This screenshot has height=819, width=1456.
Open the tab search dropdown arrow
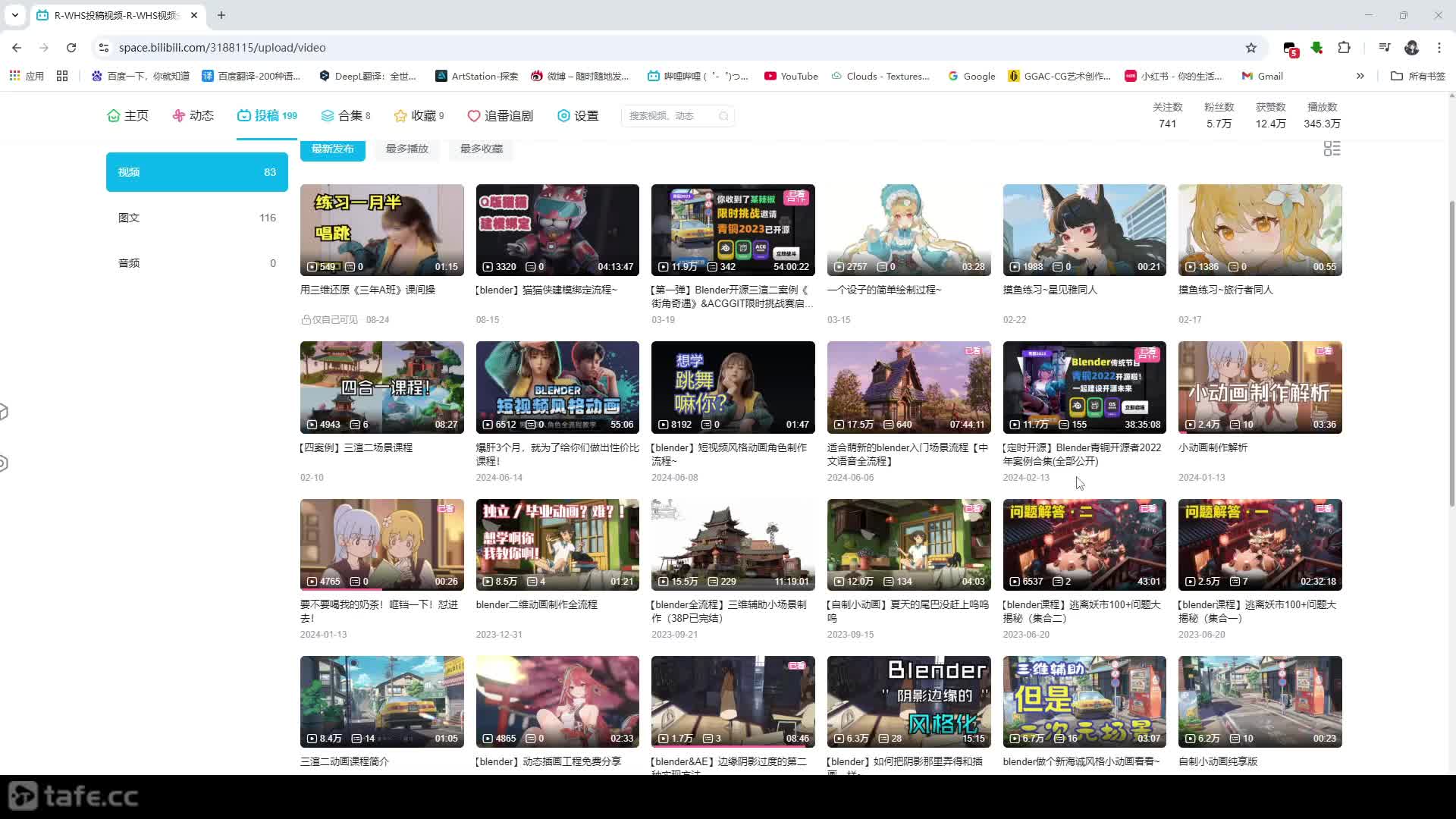(14, 15)
